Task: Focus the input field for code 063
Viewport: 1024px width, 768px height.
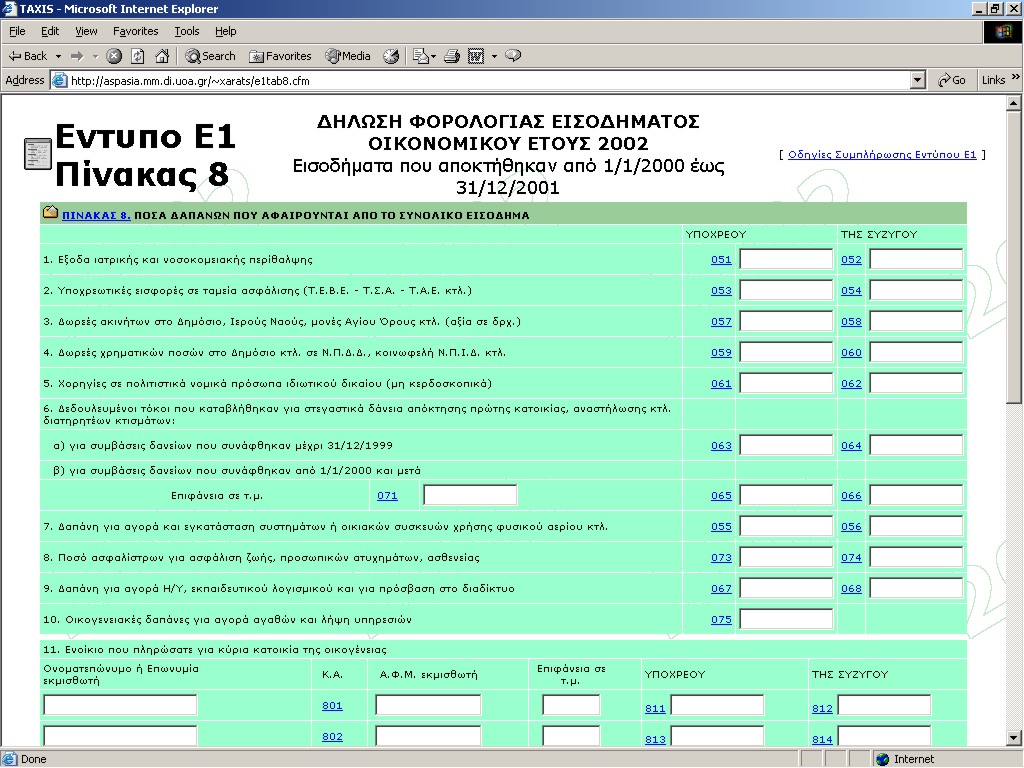Action: [x=786, y=445]
